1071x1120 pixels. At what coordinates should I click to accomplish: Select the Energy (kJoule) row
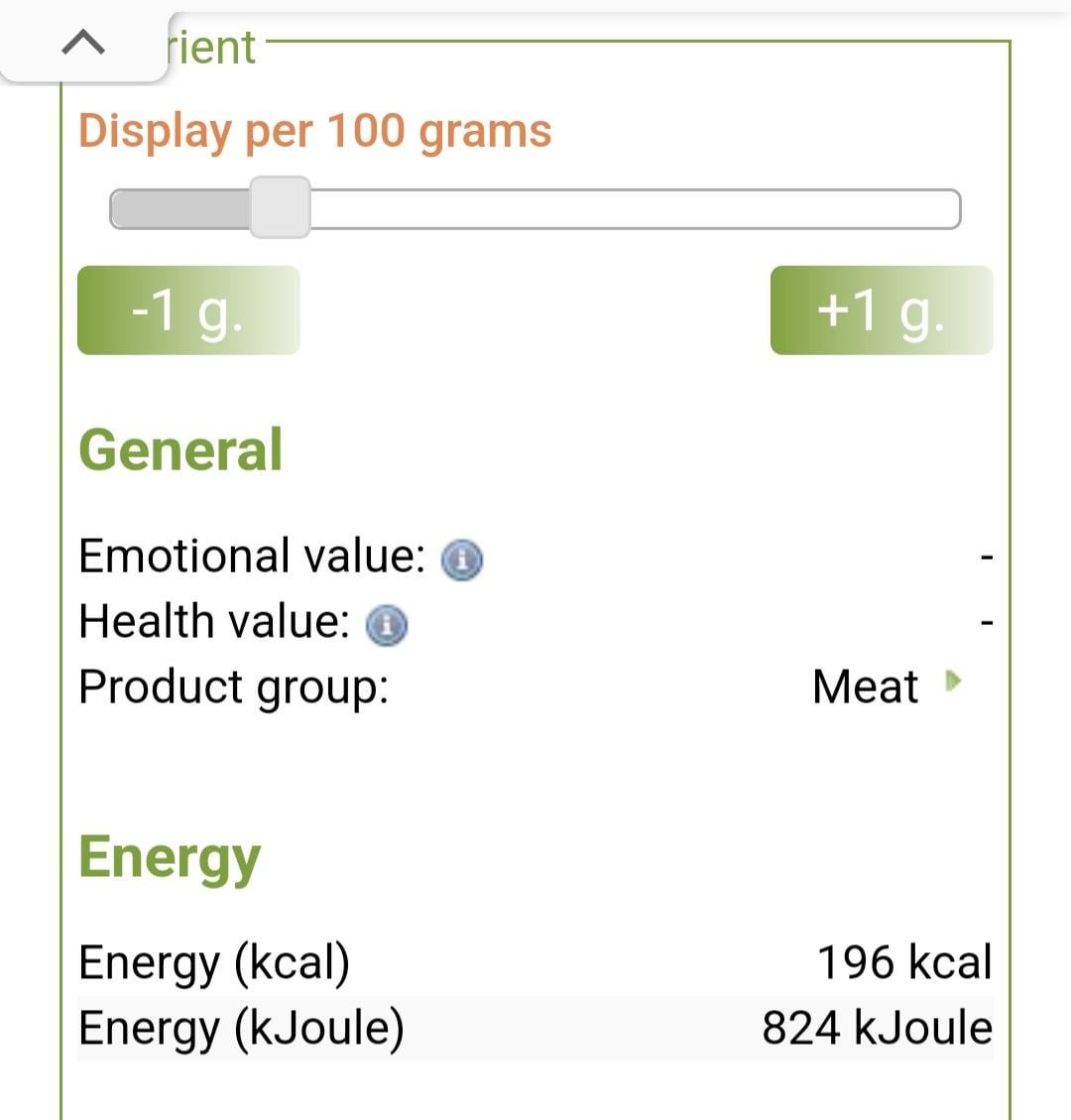coord(535,1027)
